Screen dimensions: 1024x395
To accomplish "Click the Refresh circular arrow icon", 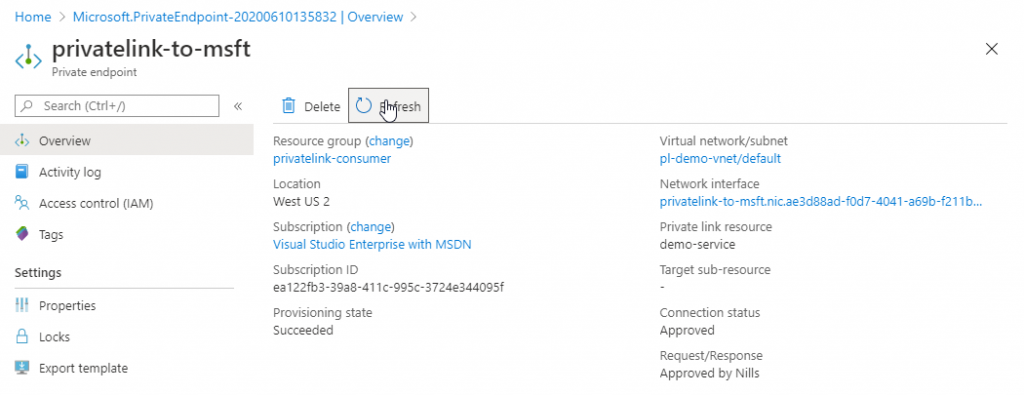I will tap(364, 106).
